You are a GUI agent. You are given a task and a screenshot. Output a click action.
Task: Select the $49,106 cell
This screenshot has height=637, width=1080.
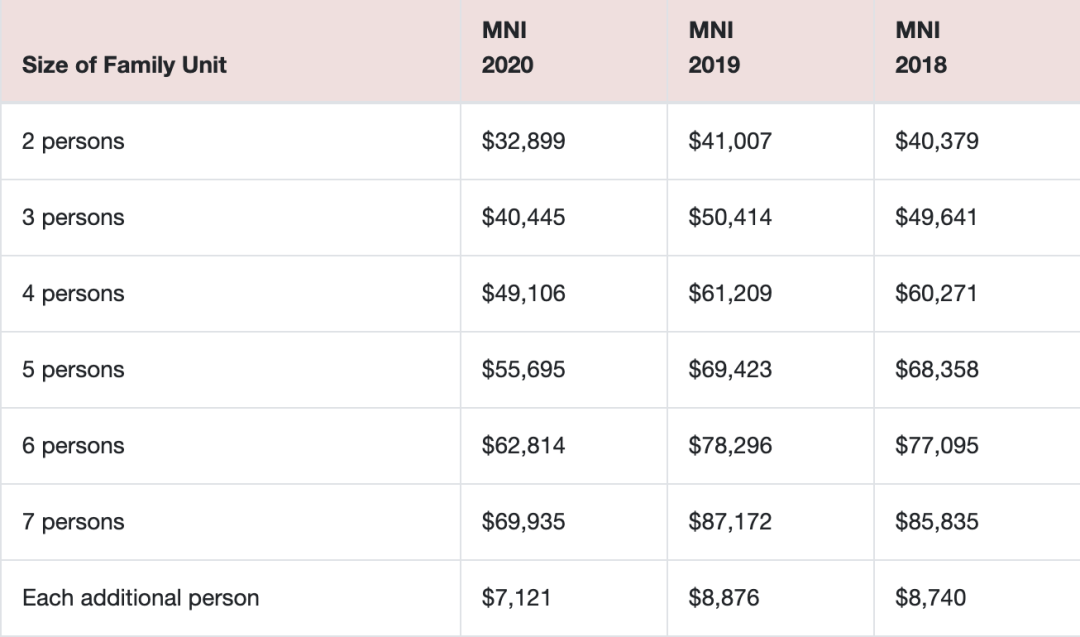point(523,293)
